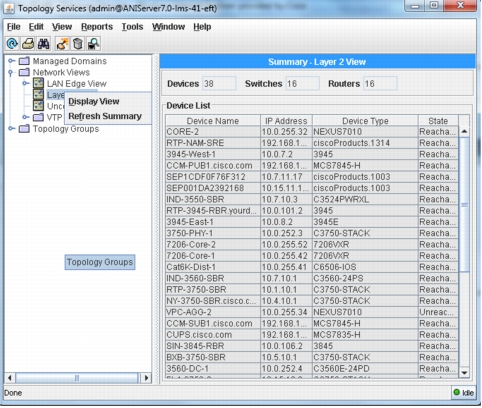
Task: Click the device list scroll down arrow
Action: click(464, 373)
